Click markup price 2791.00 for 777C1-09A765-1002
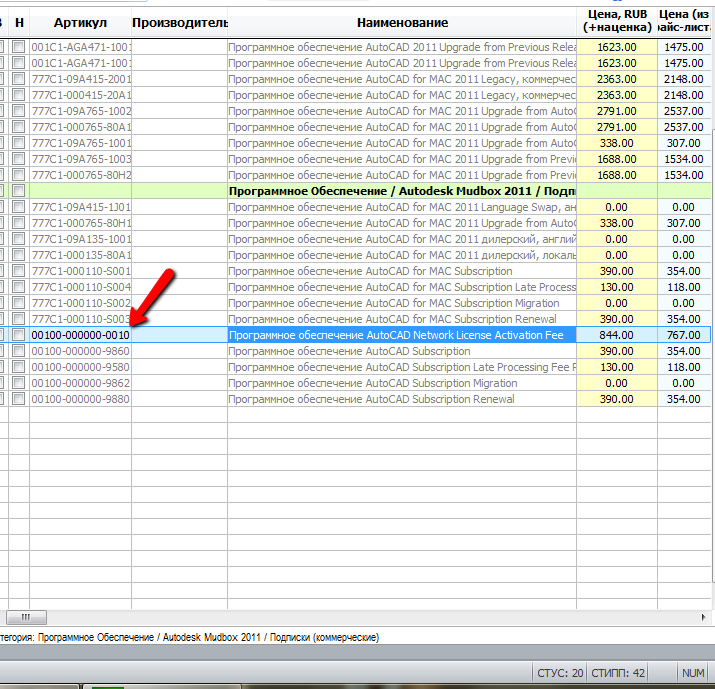This screenshot has width=715, height=689. click(x=617, y=111)
